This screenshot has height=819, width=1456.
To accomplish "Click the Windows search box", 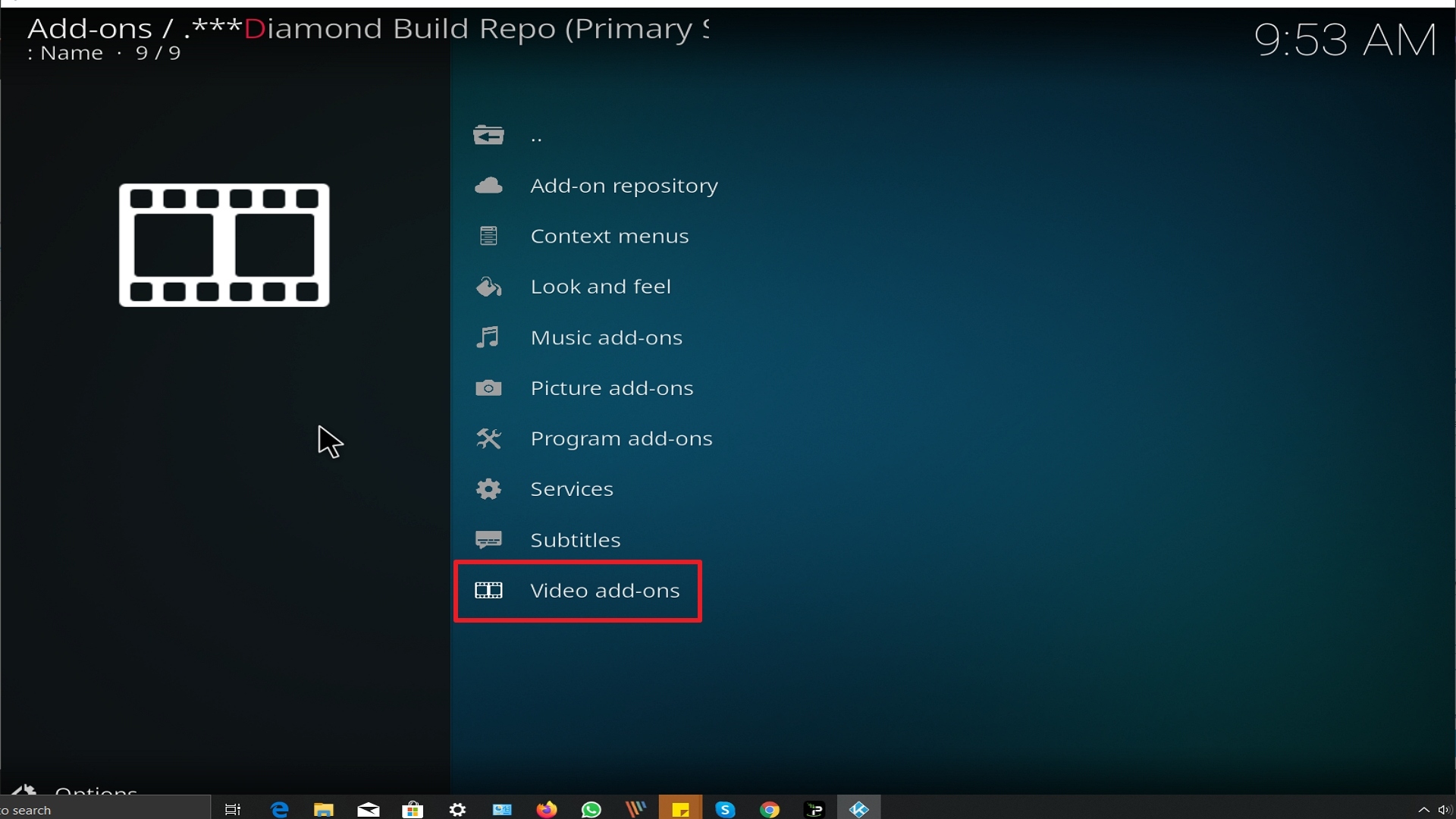I will click(105, 809).
